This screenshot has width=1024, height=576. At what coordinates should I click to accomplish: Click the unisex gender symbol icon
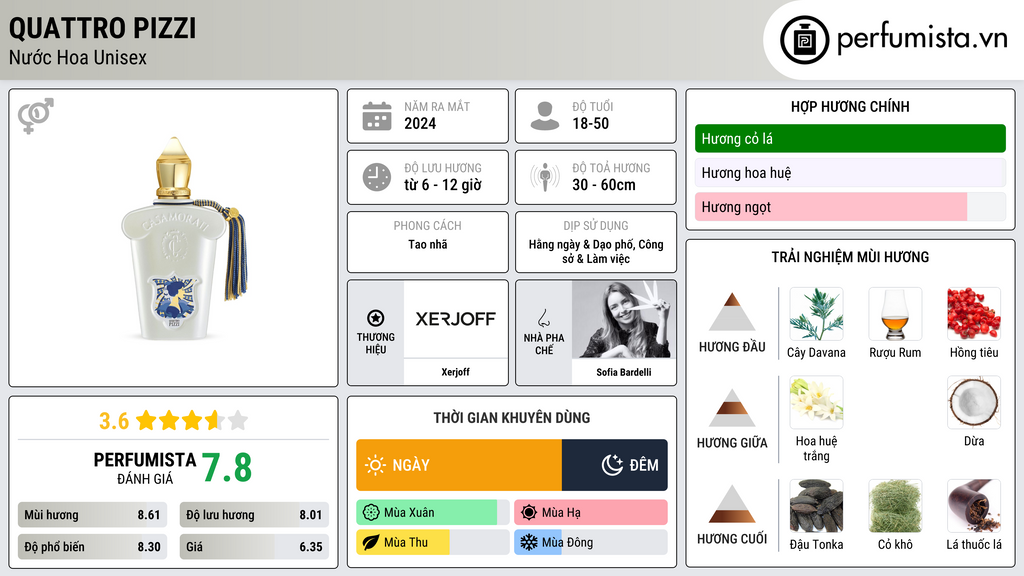click(36, 116)
